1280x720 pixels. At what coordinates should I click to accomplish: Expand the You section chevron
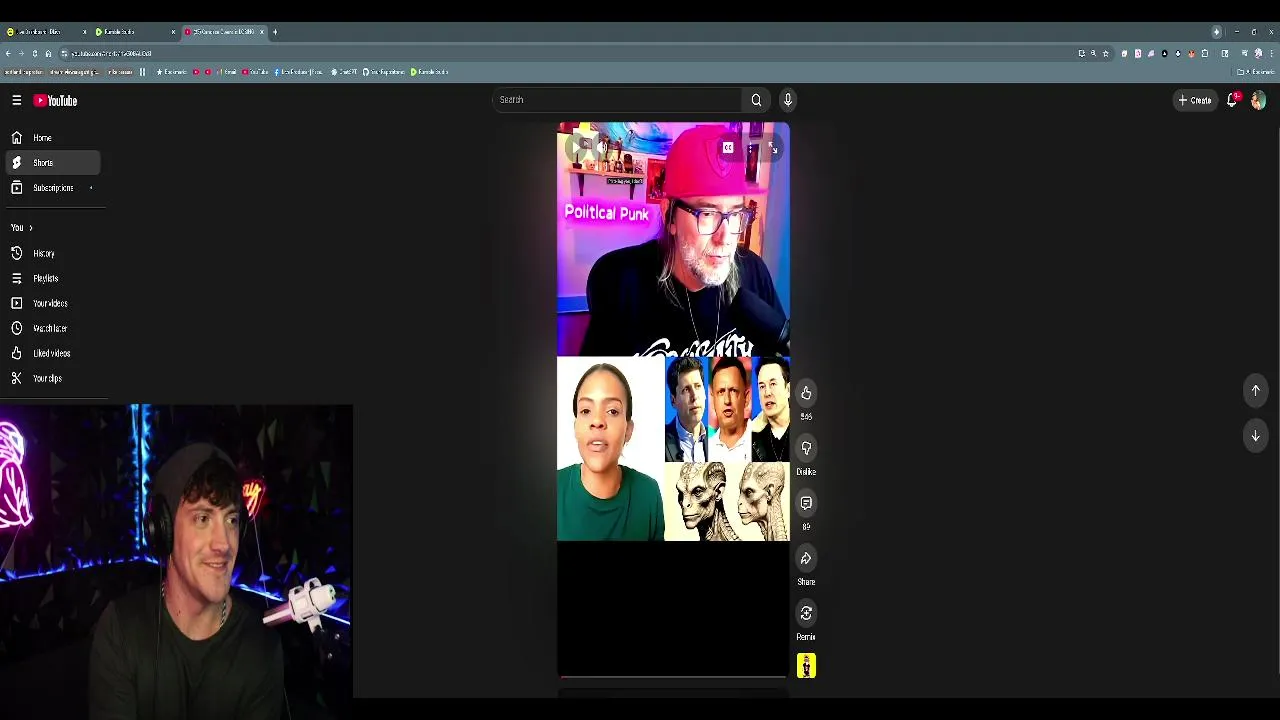(x=30, y=228)
